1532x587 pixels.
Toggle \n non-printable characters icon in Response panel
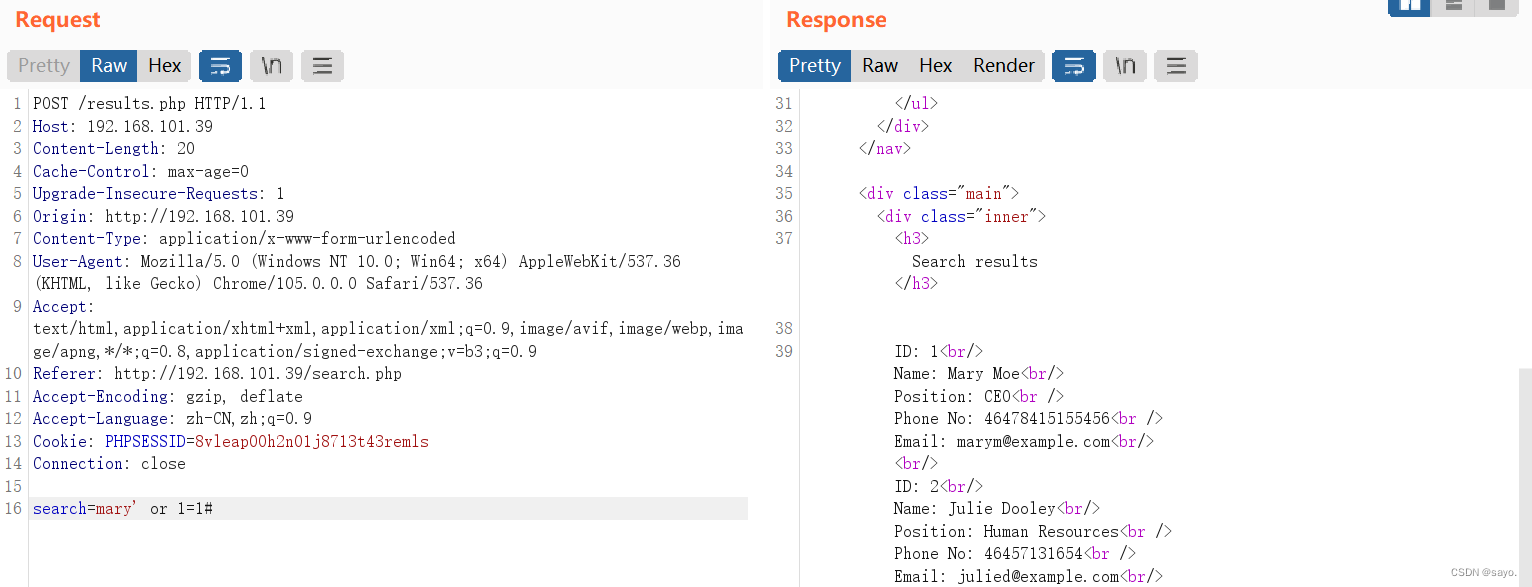click(x=1125, y=66)
